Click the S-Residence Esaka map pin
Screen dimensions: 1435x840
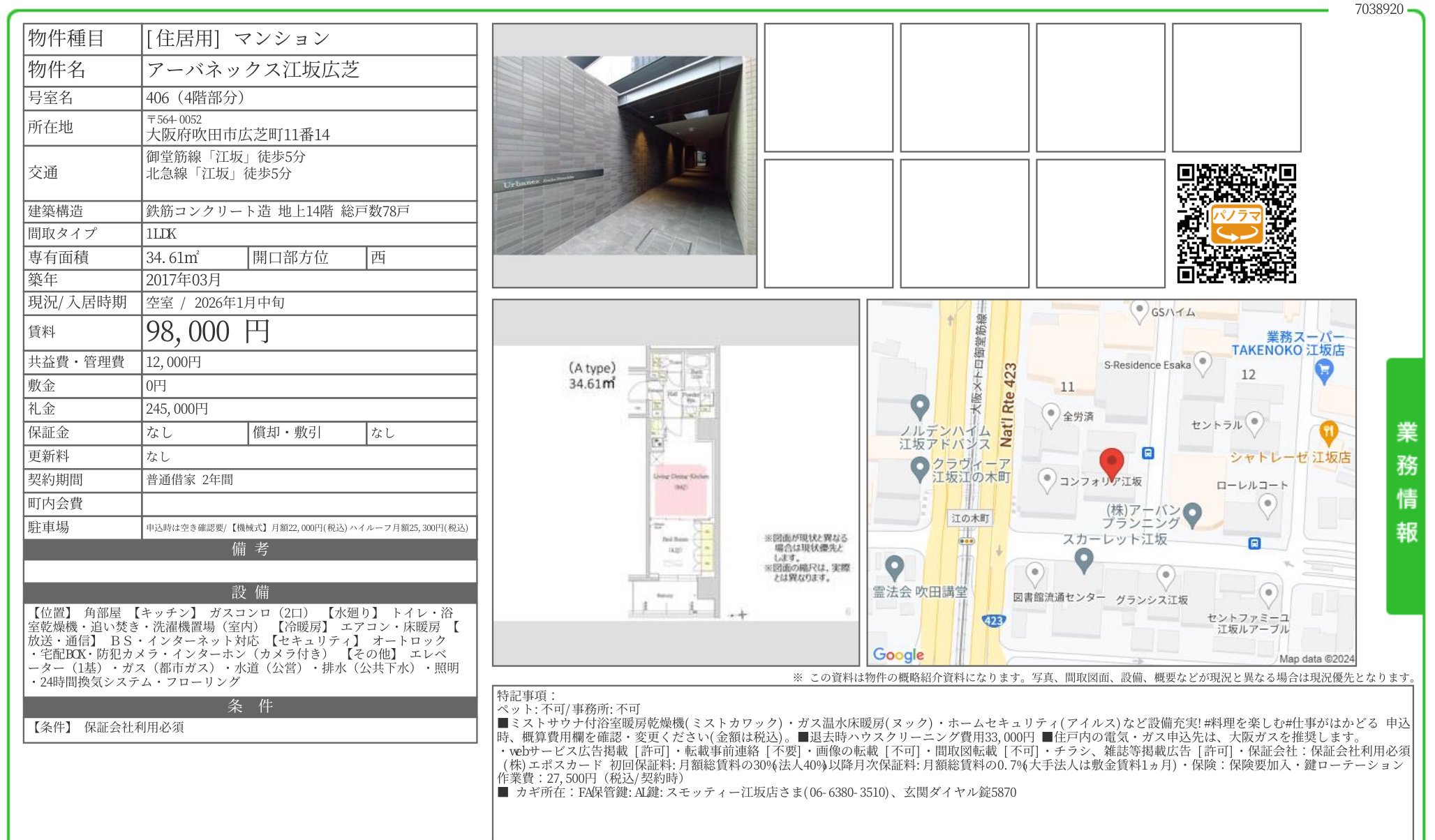[x=1202, y=362]
